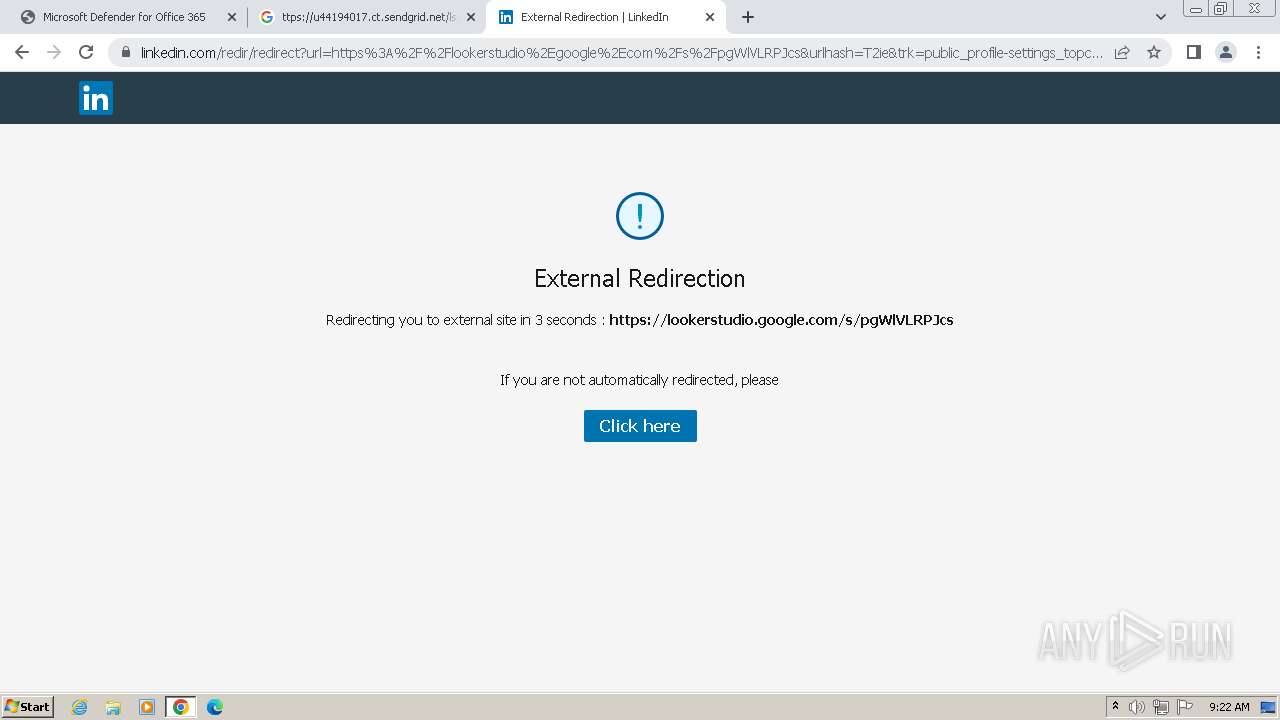Screen dimensions: 1280x720
Task: Open the Chrome profile menu
Action: pyautogui.click(x=1226, y=52)
